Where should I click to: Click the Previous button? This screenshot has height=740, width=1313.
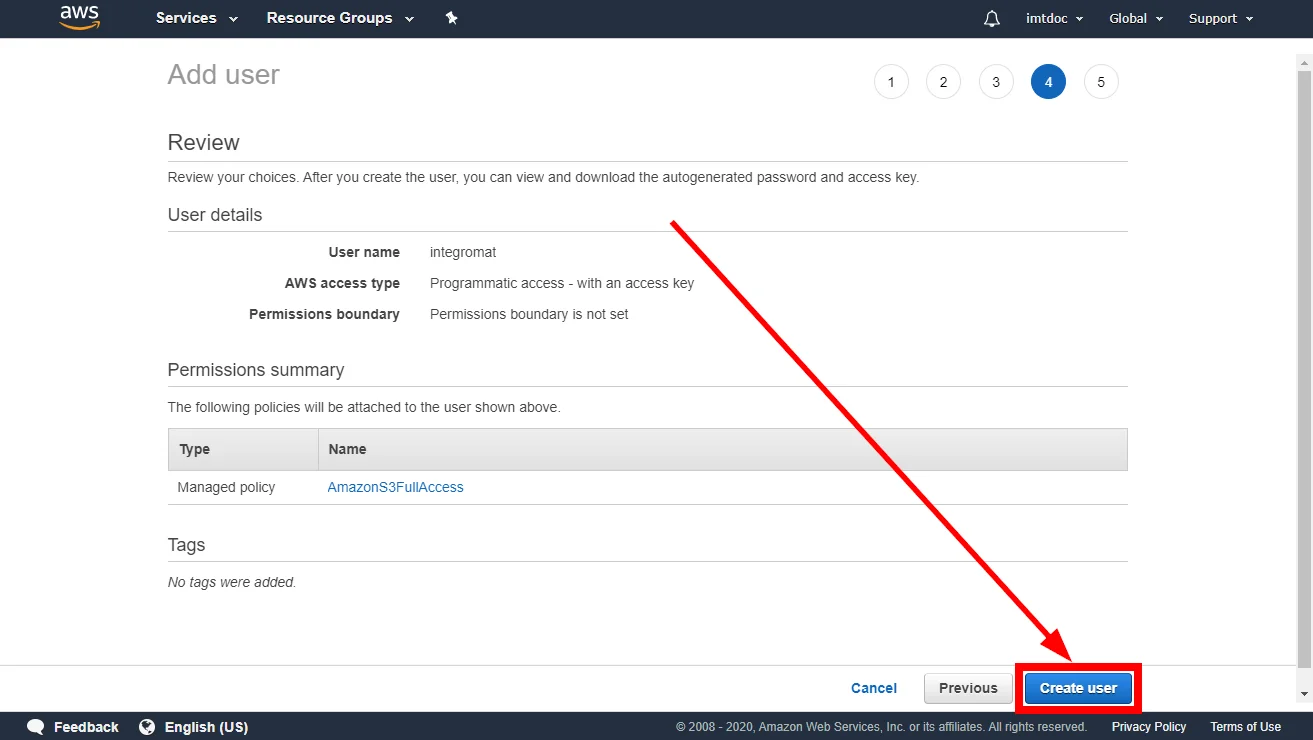(968, 688)
